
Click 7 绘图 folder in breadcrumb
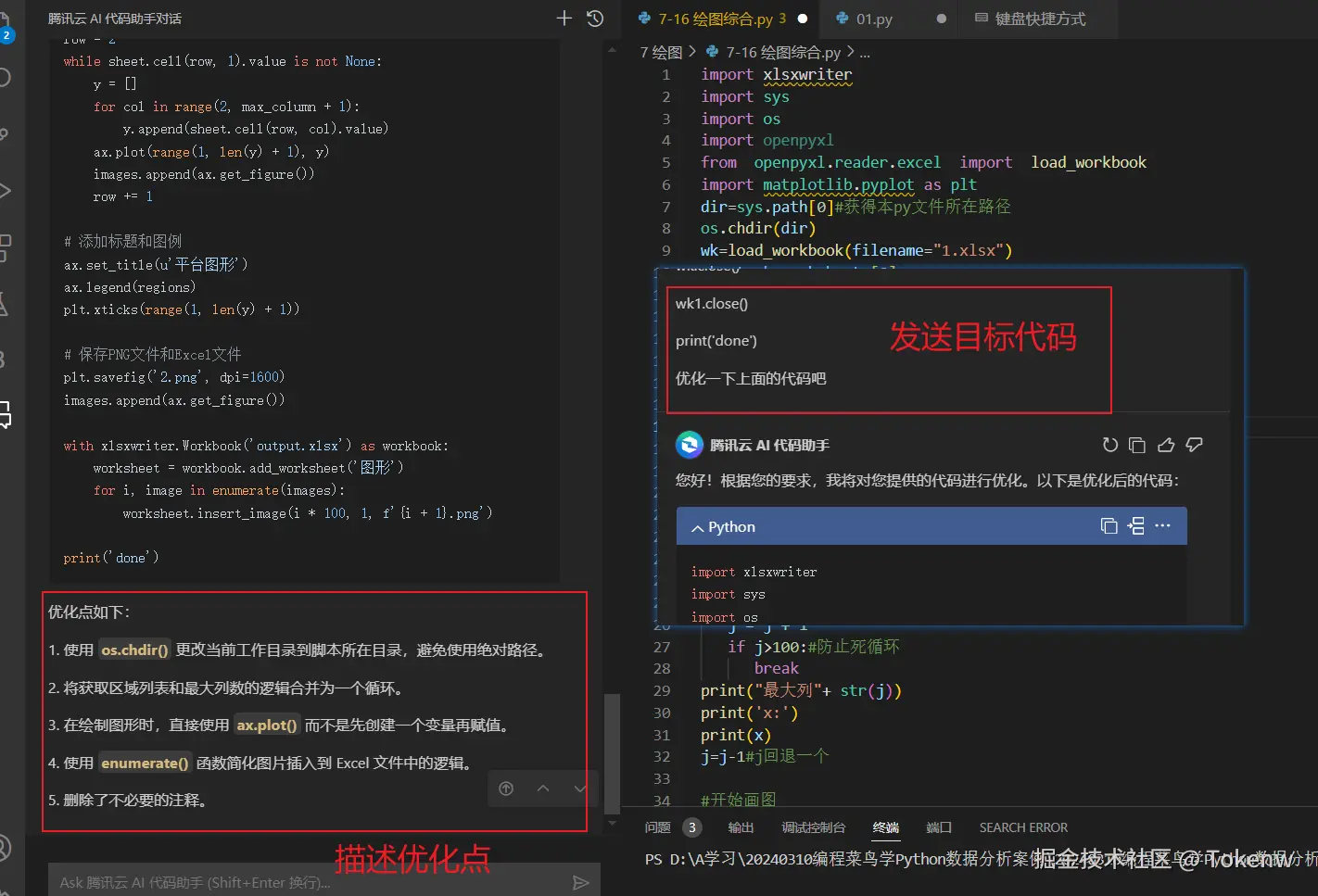[x=661, y=52]
